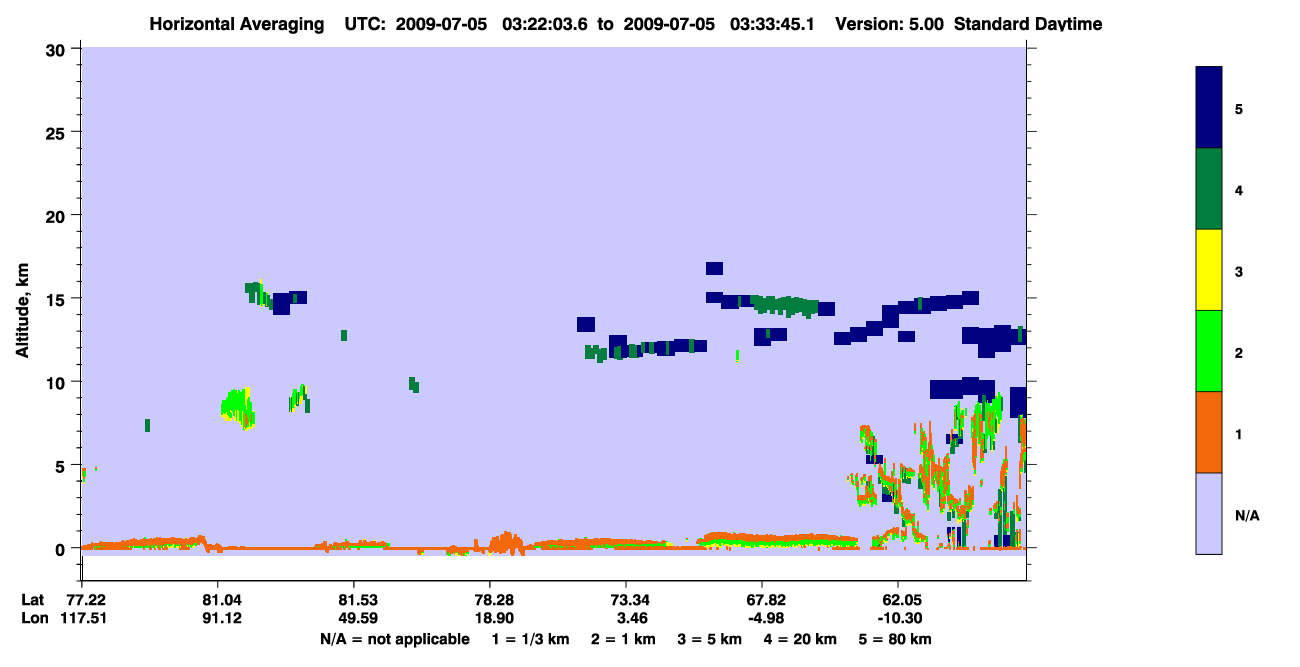Click the colorbar label 'N/A'
Viewport: 1300px width, 667px height.
pyautogui.click(x=1247, y=514)
